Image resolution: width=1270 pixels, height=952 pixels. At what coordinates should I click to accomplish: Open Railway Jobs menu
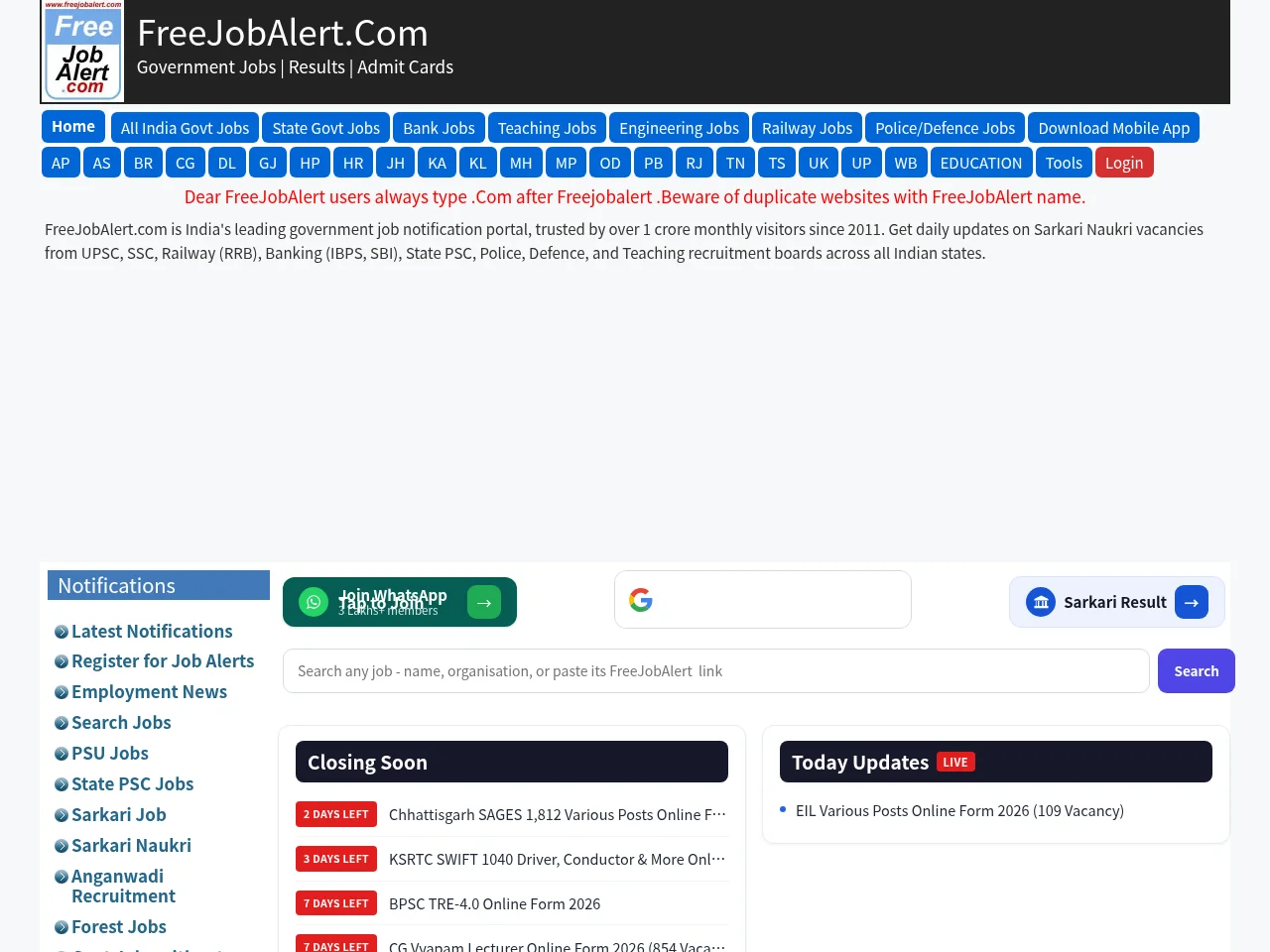(807, 128)
